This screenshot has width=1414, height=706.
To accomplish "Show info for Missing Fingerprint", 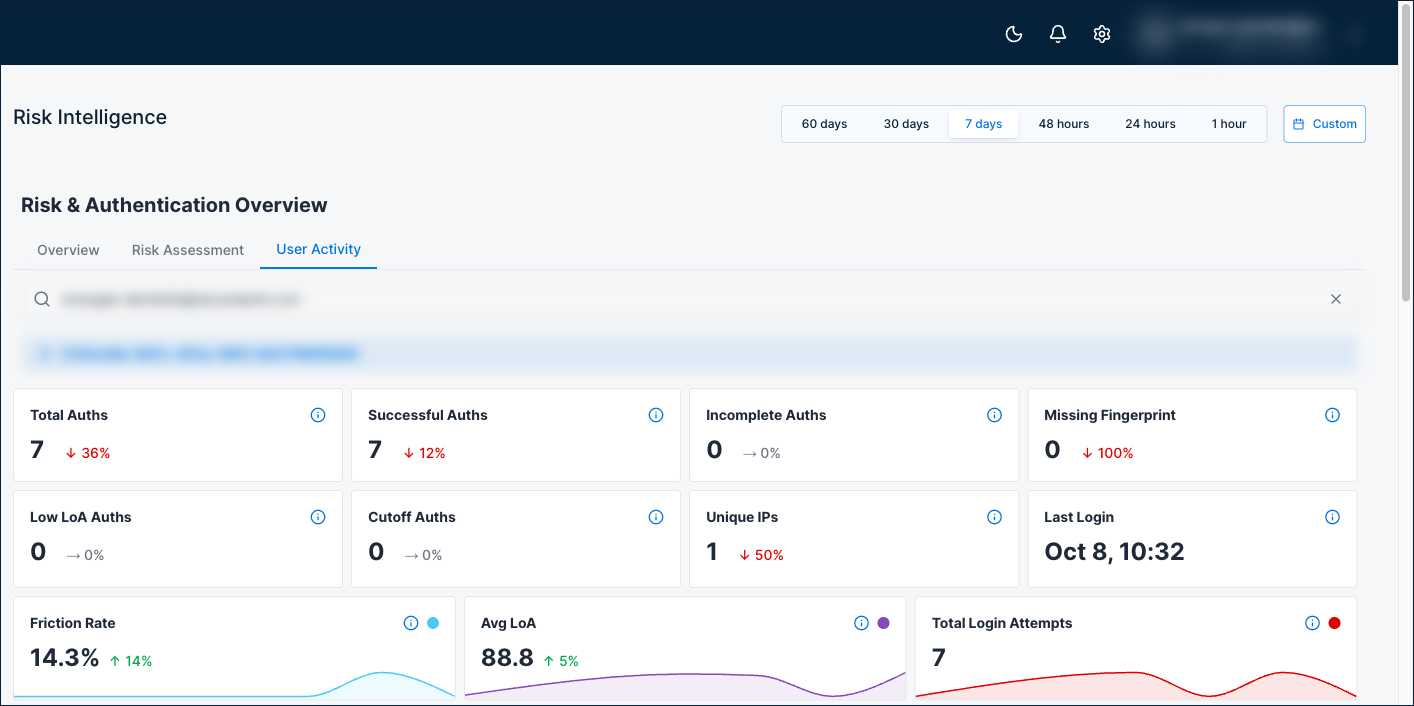I will pos(1332,415).
